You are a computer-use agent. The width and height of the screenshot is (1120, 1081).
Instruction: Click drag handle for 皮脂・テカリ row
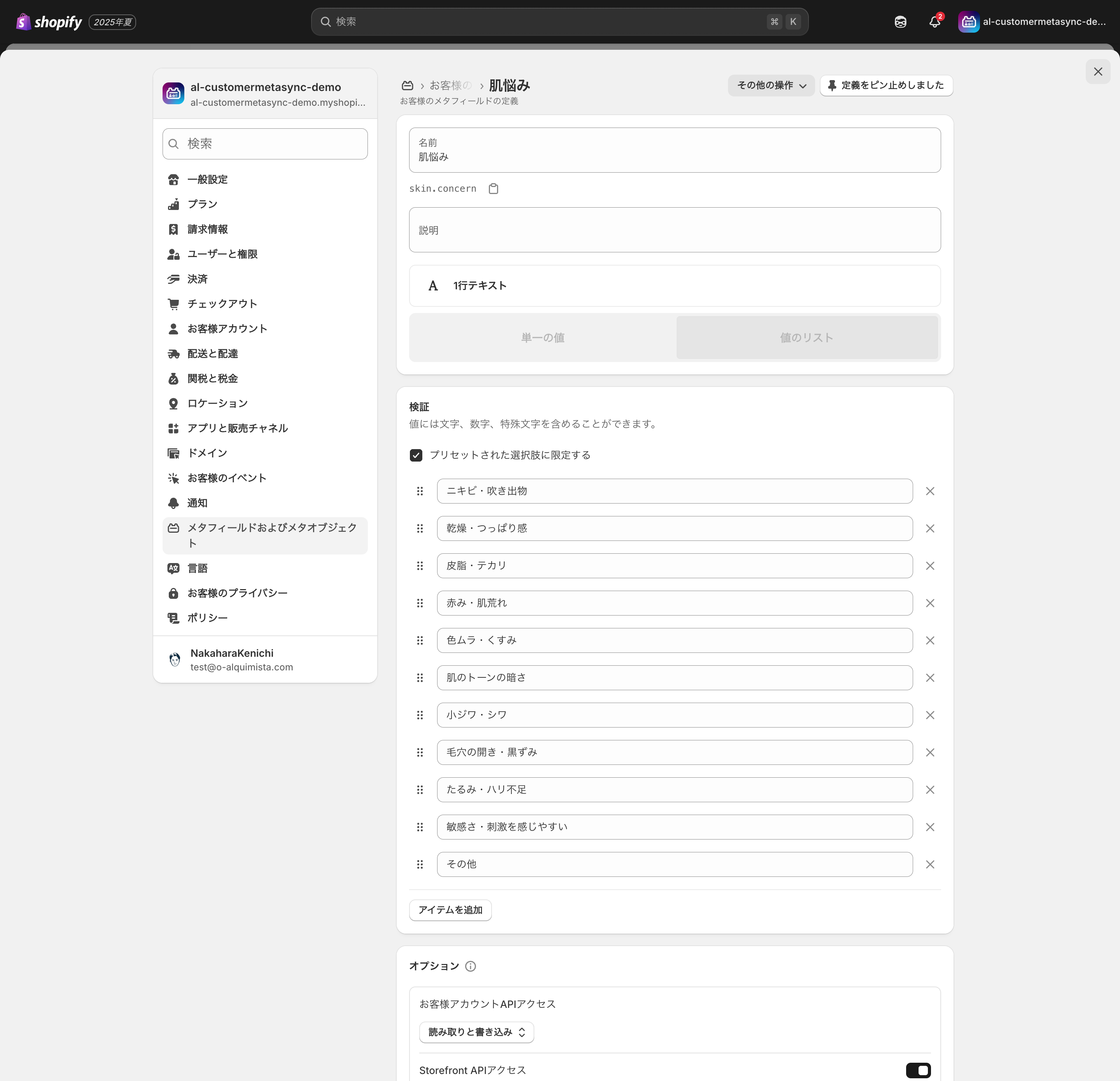point(420,566)
